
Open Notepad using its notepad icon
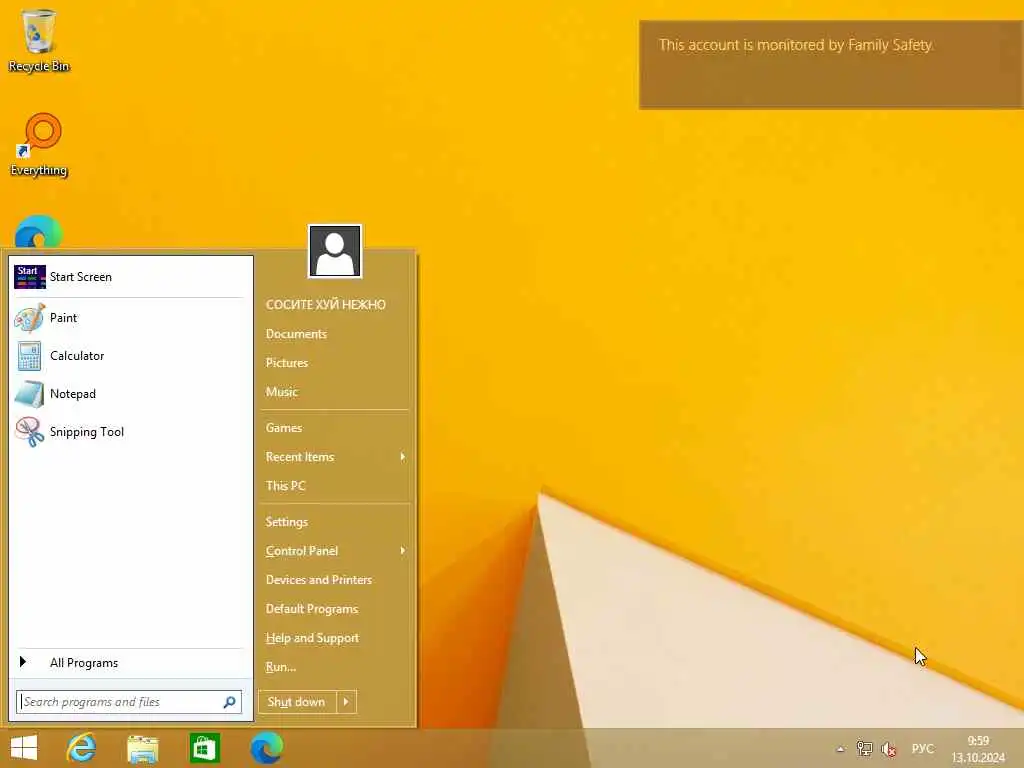pyautogui.click(x=29, y=394)
